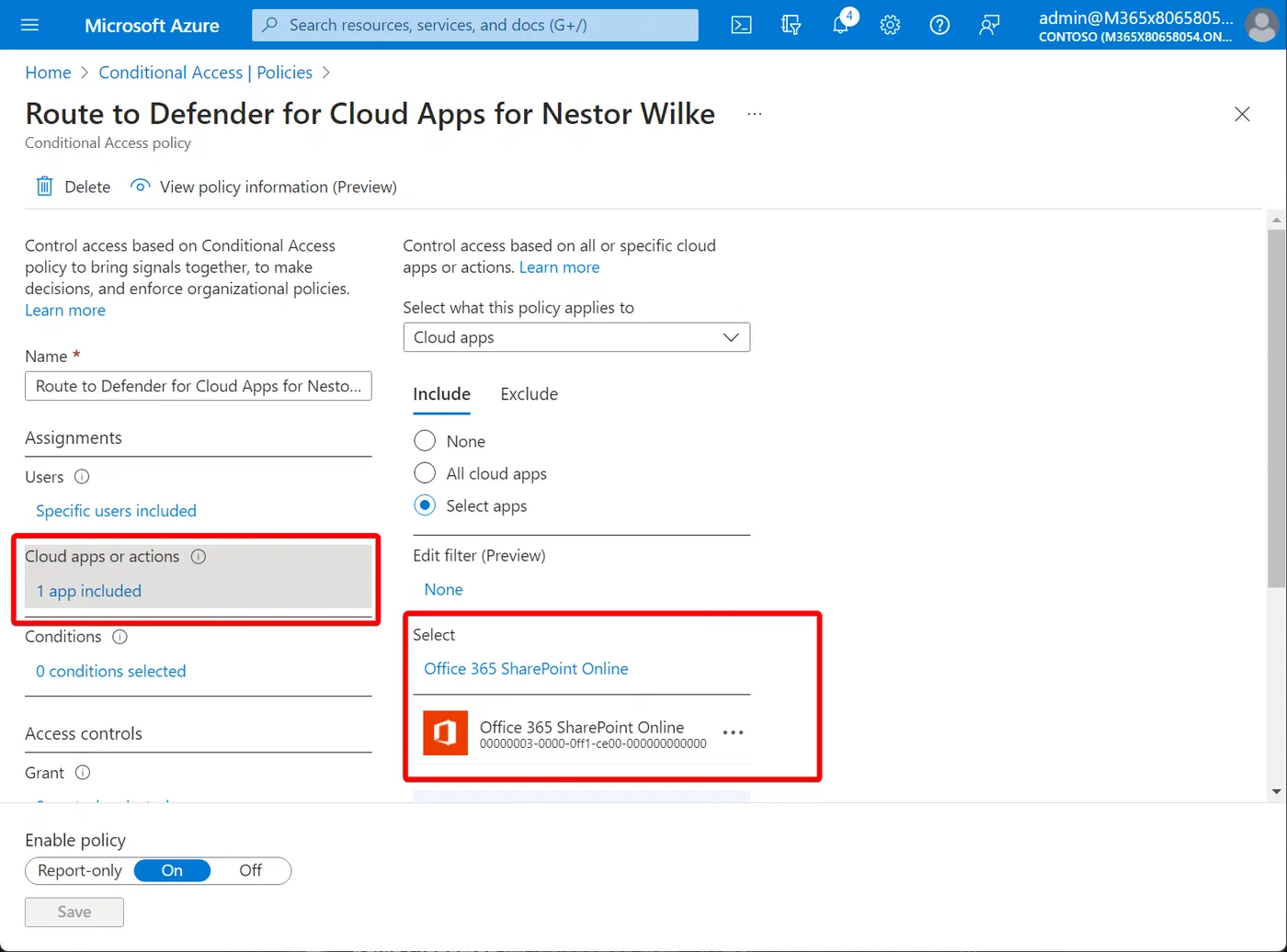
Task: Click the trash Delete icon
Action: pos(44,187)
